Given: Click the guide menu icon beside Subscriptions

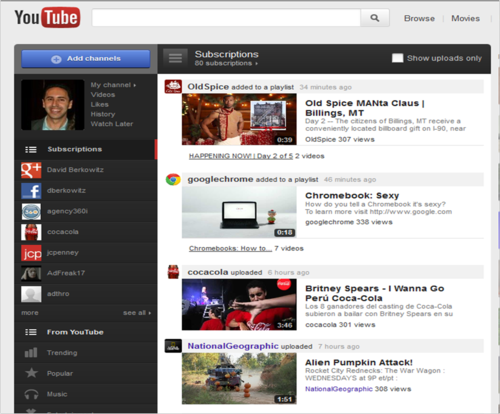Looking at the screenshot, I should tap(175, 58).
